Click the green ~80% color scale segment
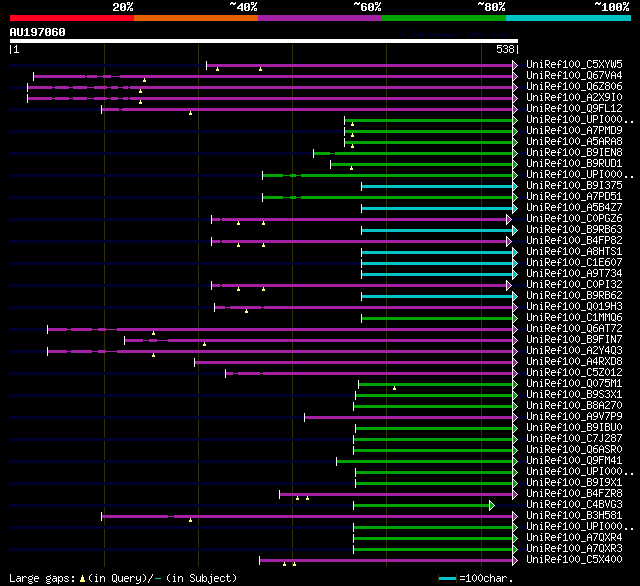Viewport: 640px width, 586px height. click(x=444, y=18)
